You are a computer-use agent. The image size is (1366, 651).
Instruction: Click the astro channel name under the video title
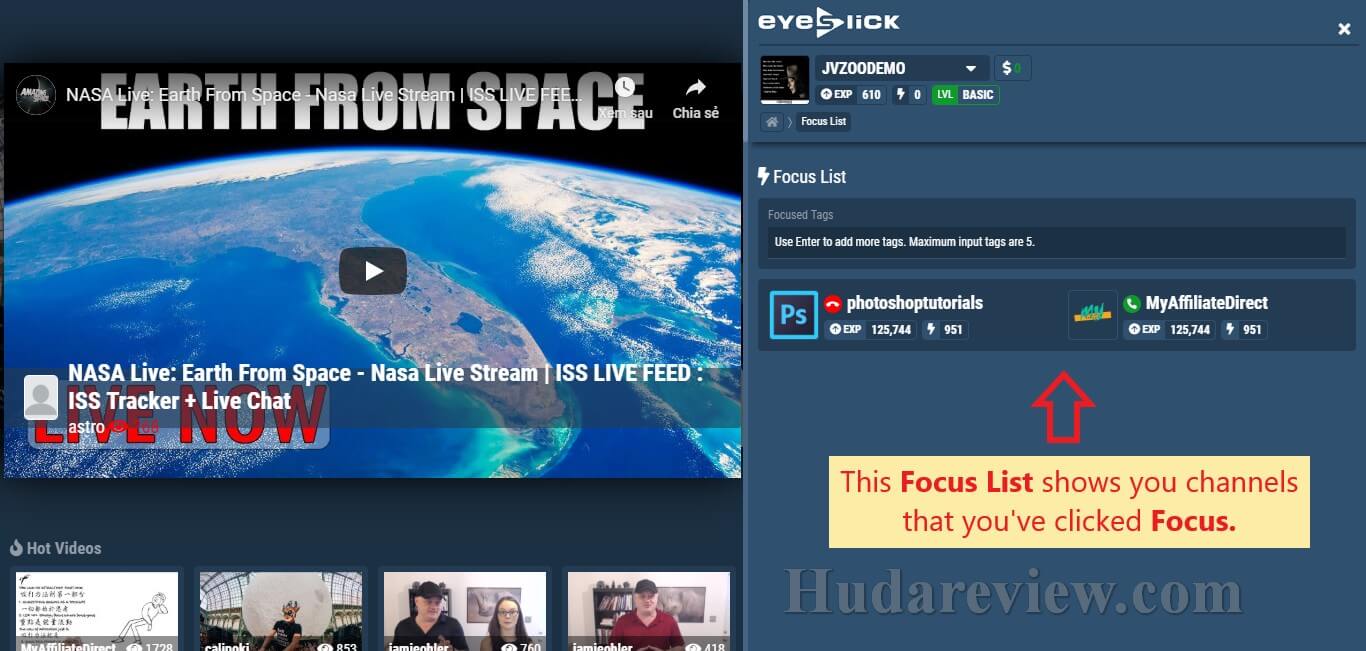(87, 426)
